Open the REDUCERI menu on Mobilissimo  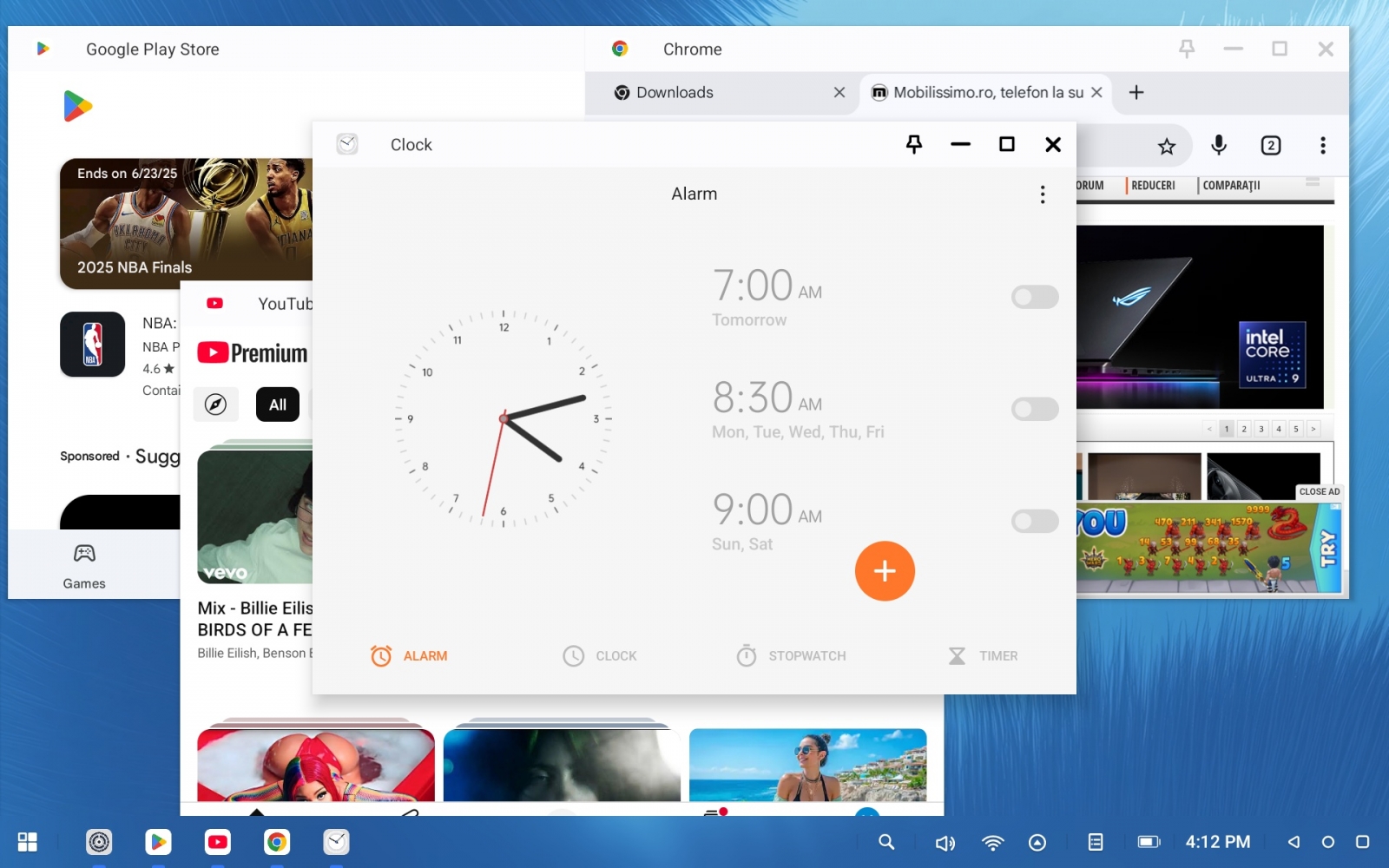pyautogui.click(x=1153, y=186)
